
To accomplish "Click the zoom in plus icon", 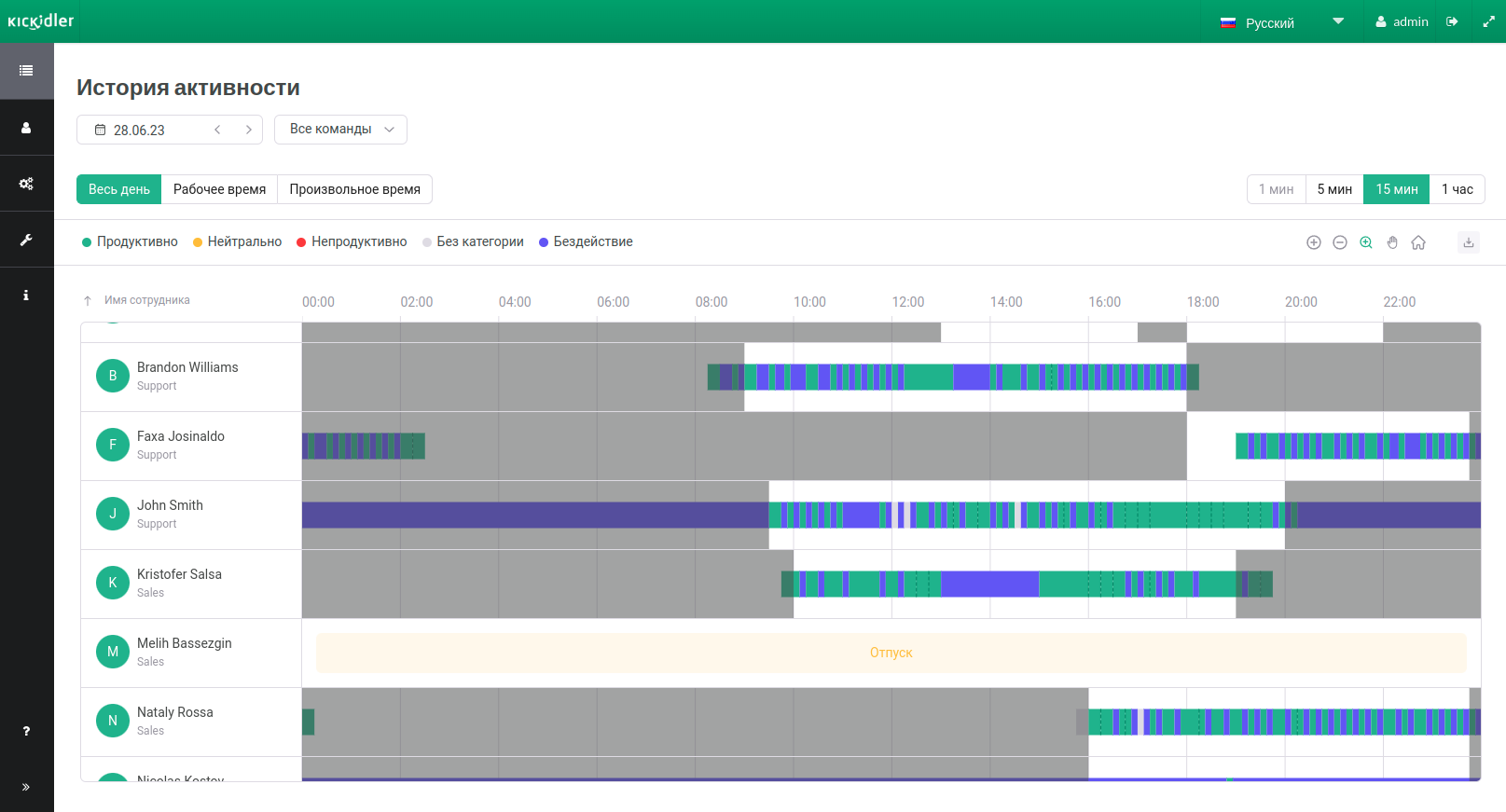I will [1314, 242].
